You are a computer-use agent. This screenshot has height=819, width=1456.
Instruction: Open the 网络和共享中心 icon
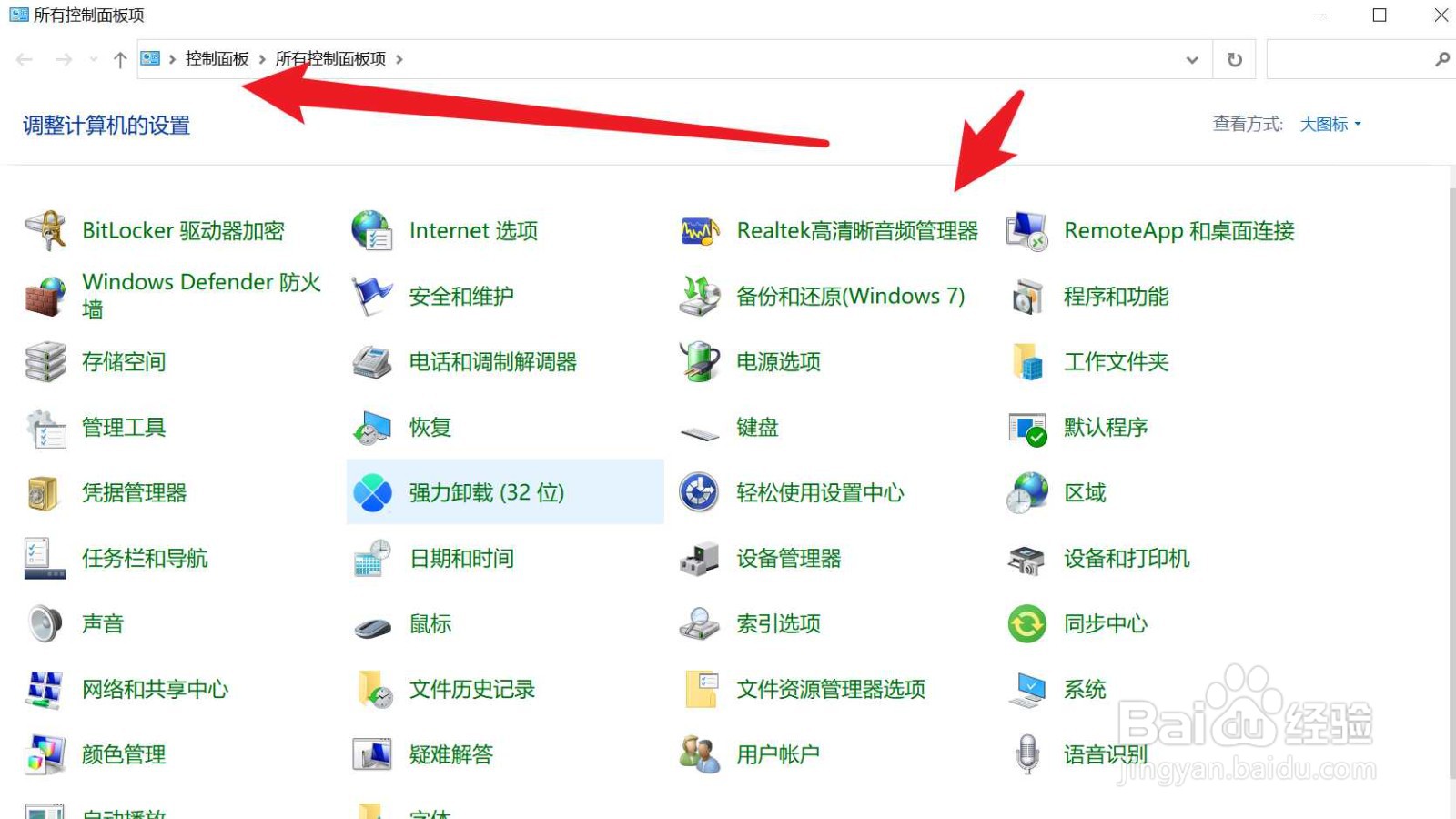coord(45,689)
